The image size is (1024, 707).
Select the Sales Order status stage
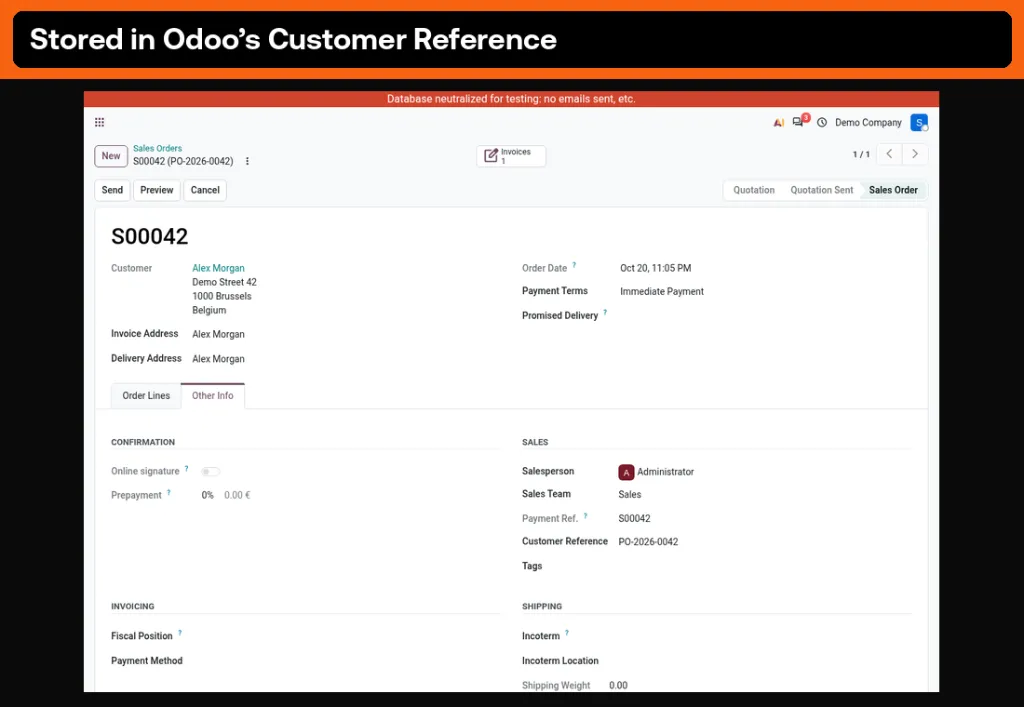(893, 190)
